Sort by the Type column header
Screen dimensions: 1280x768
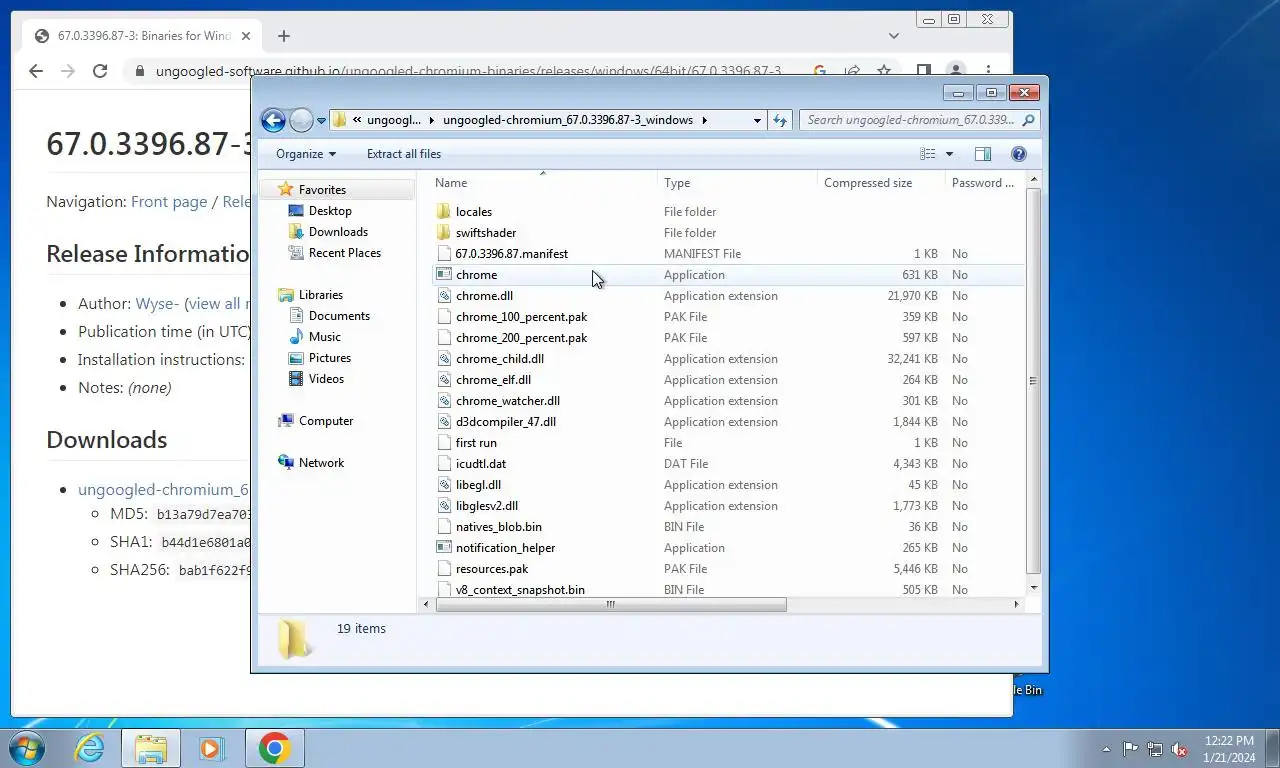(738, 183)
